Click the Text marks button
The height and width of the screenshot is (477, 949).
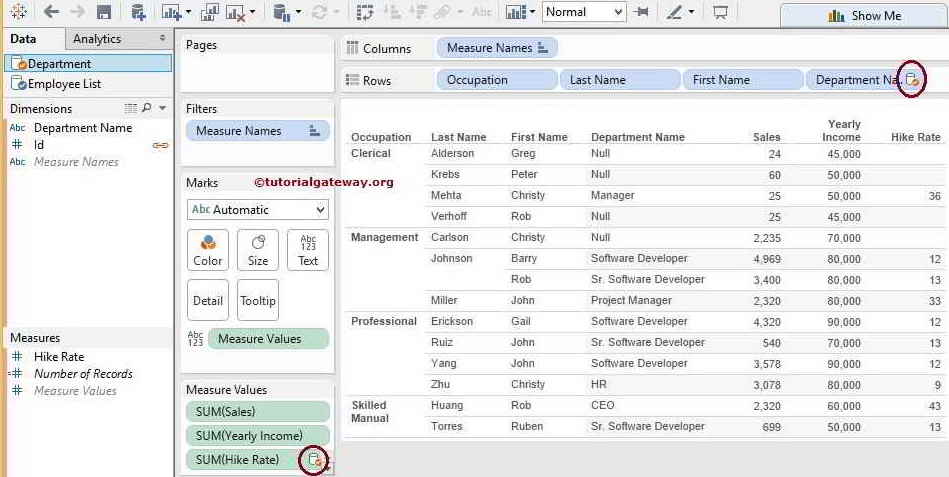click(307, 249)
